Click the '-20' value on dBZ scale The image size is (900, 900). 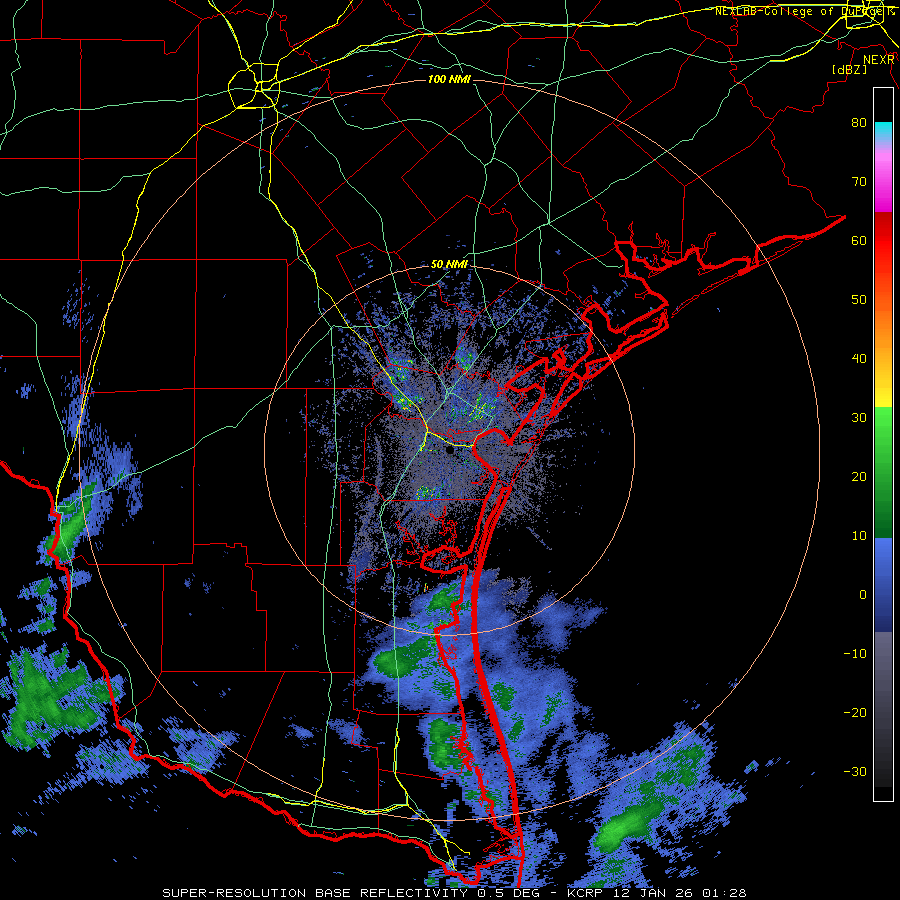click(x=855, y=712)
